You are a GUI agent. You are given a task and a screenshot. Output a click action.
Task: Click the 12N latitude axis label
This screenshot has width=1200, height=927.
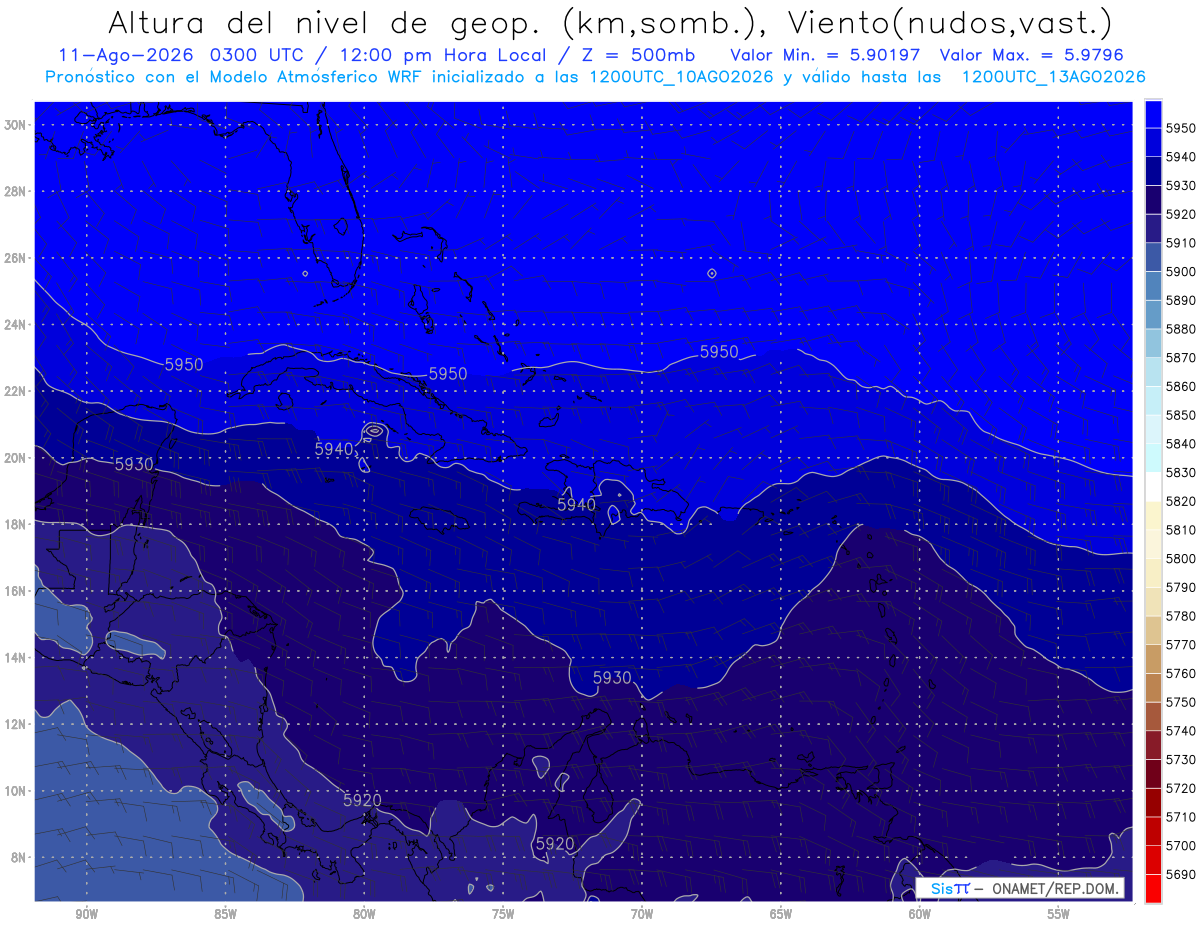click(x=16, y=724)
